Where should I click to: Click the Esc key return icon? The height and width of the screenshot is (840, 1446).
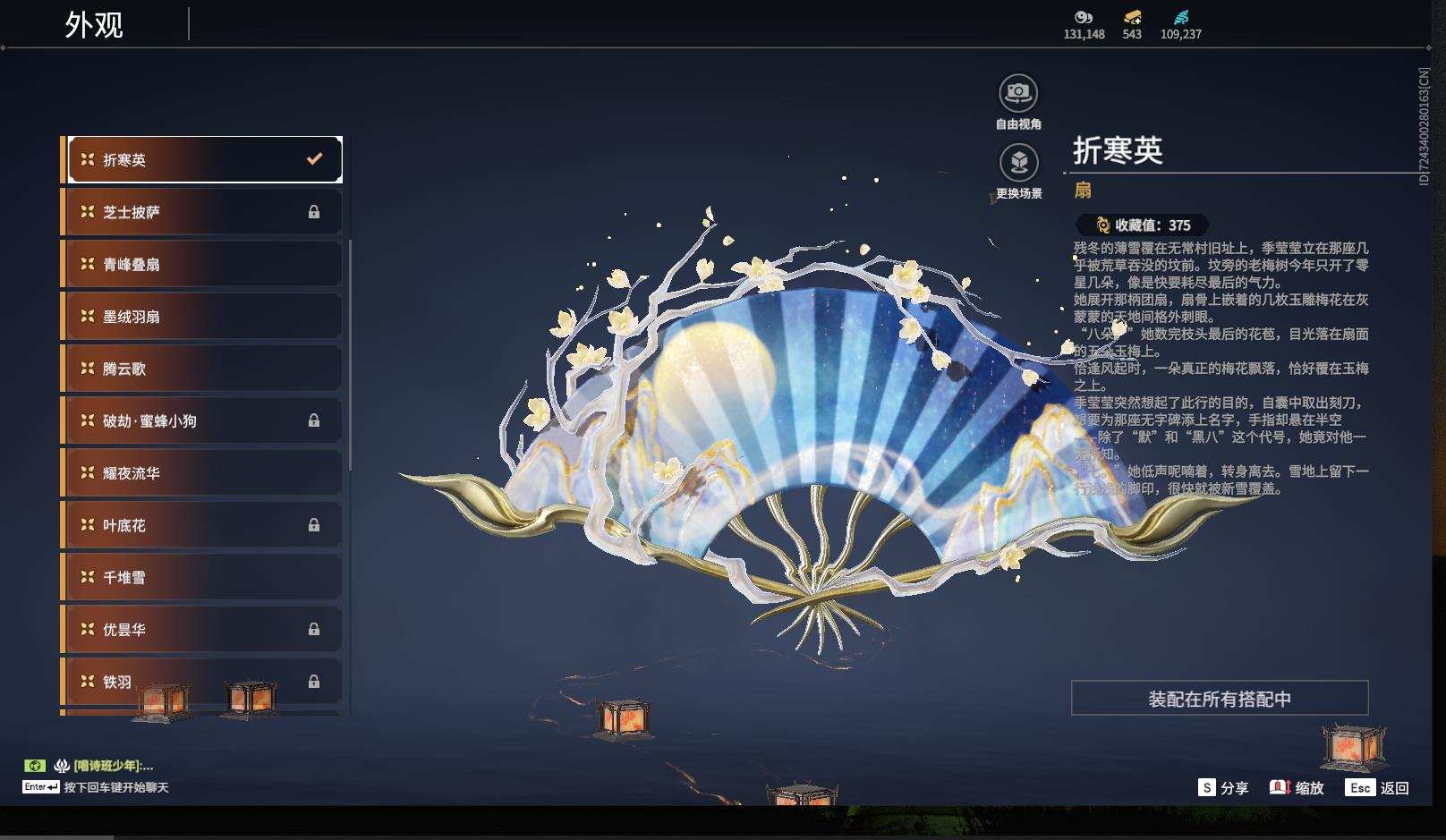click(1360, 787)
